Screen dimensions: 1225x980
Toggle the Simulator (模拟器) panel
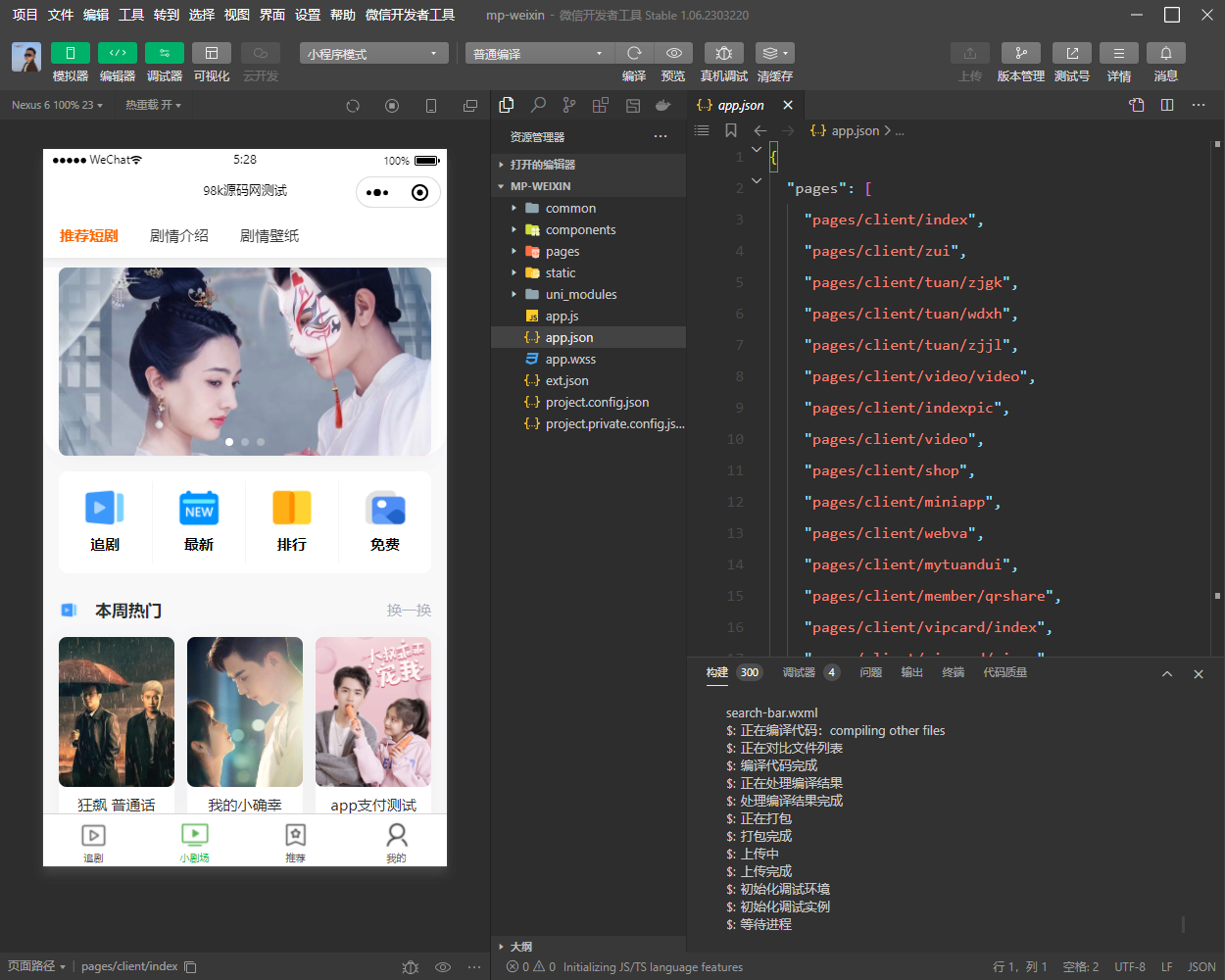pyautogui.click(x=70, y=53)
